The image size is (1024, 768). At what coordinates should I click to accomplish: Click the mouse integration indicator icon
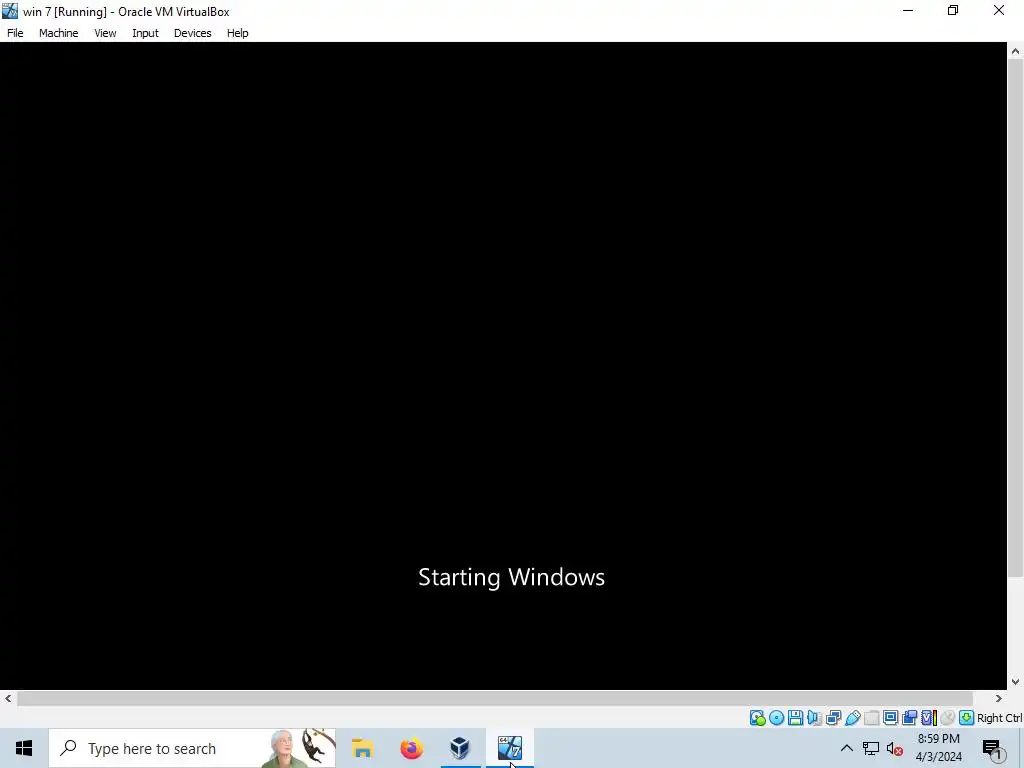[x=947, y=718]
